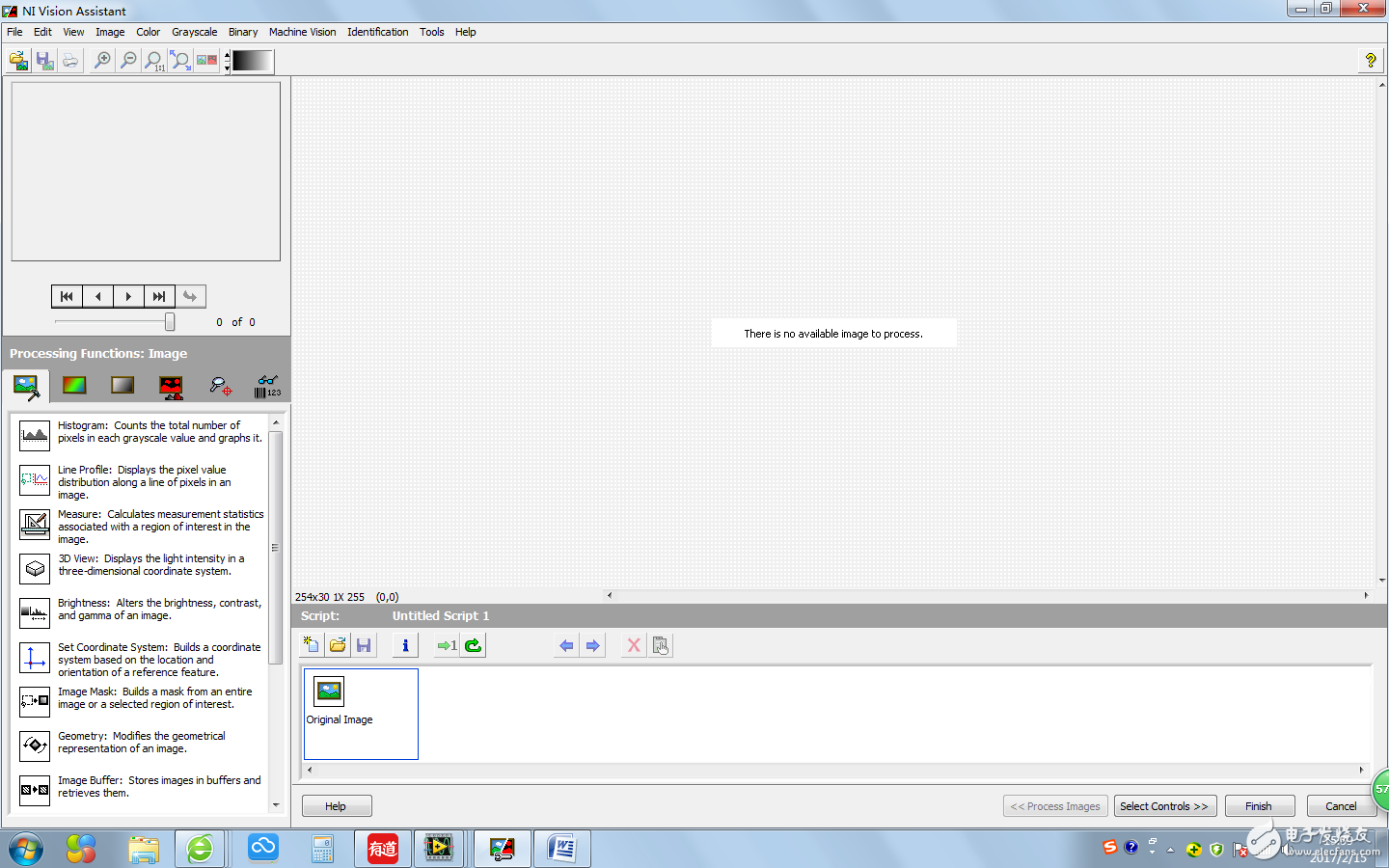Click the Select Controls >> button
1389x868 pixels.
1164,806
